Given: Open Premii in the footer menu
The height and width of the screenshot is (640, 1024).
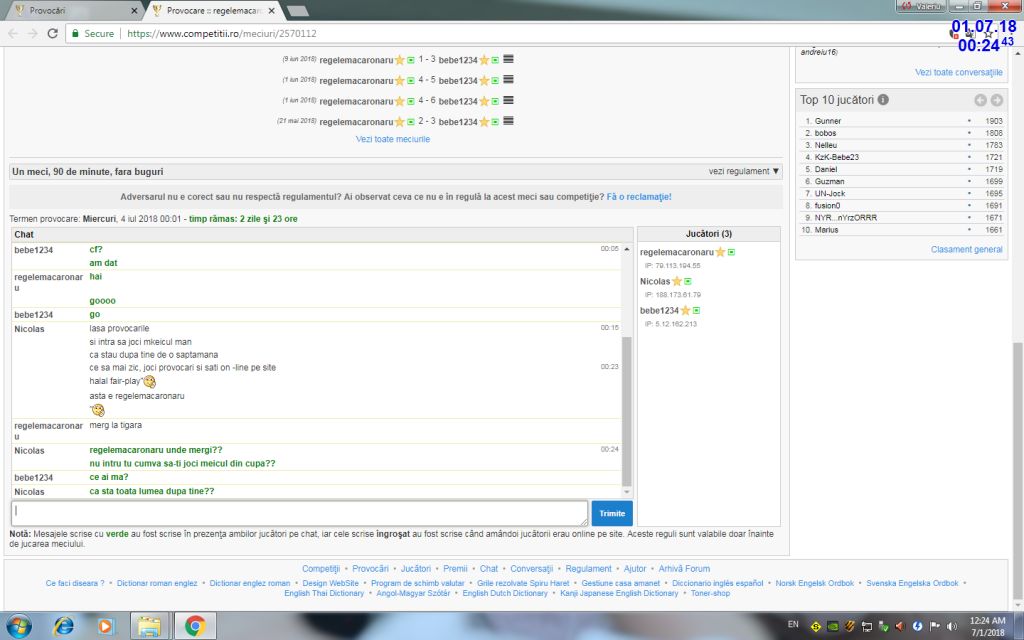Looking at the screenshot, I should click(x=455, y=568).
